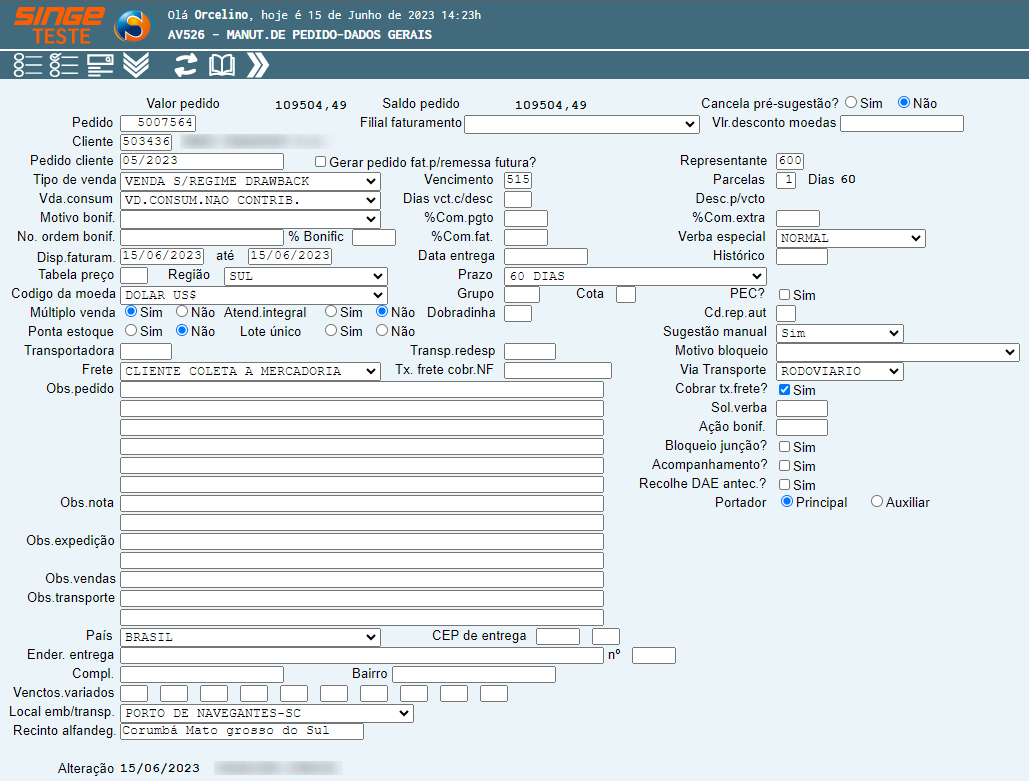Select Sim for Cancela pré-sugestão
Image resolution: width=1029 pixels, height=781 pixels.
(x=851, y=102)
